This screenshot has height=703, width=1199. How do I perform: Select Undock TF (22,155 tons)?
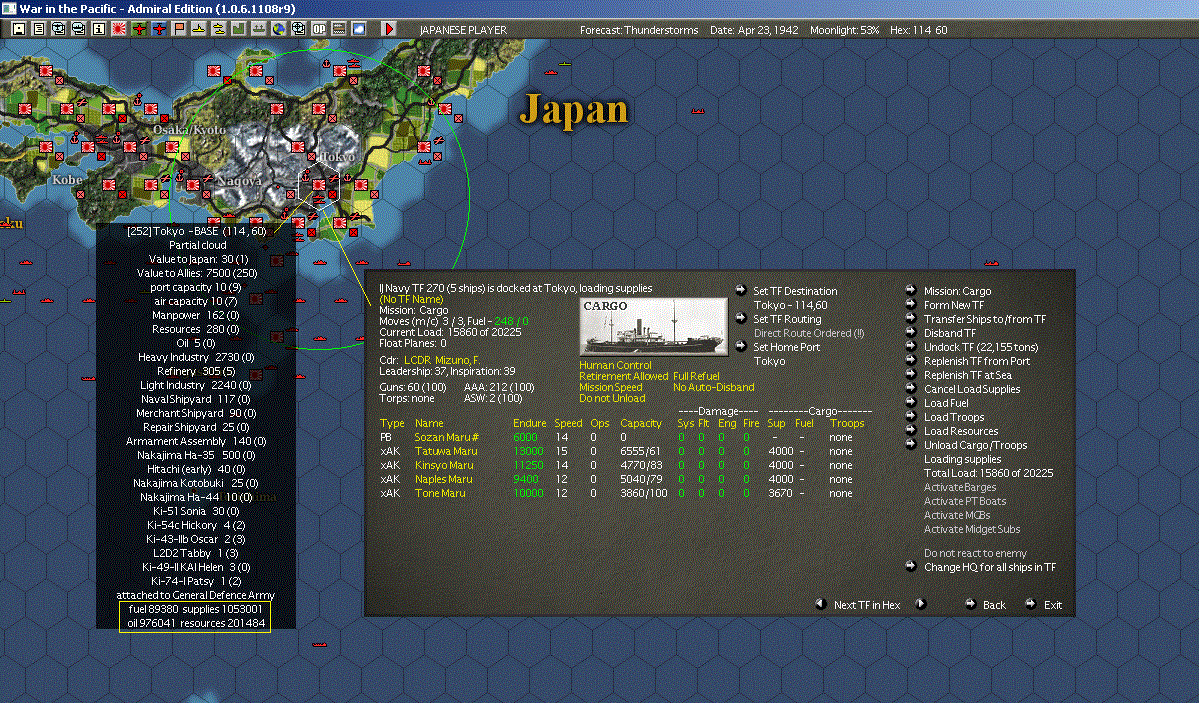(x=981, y=347)
